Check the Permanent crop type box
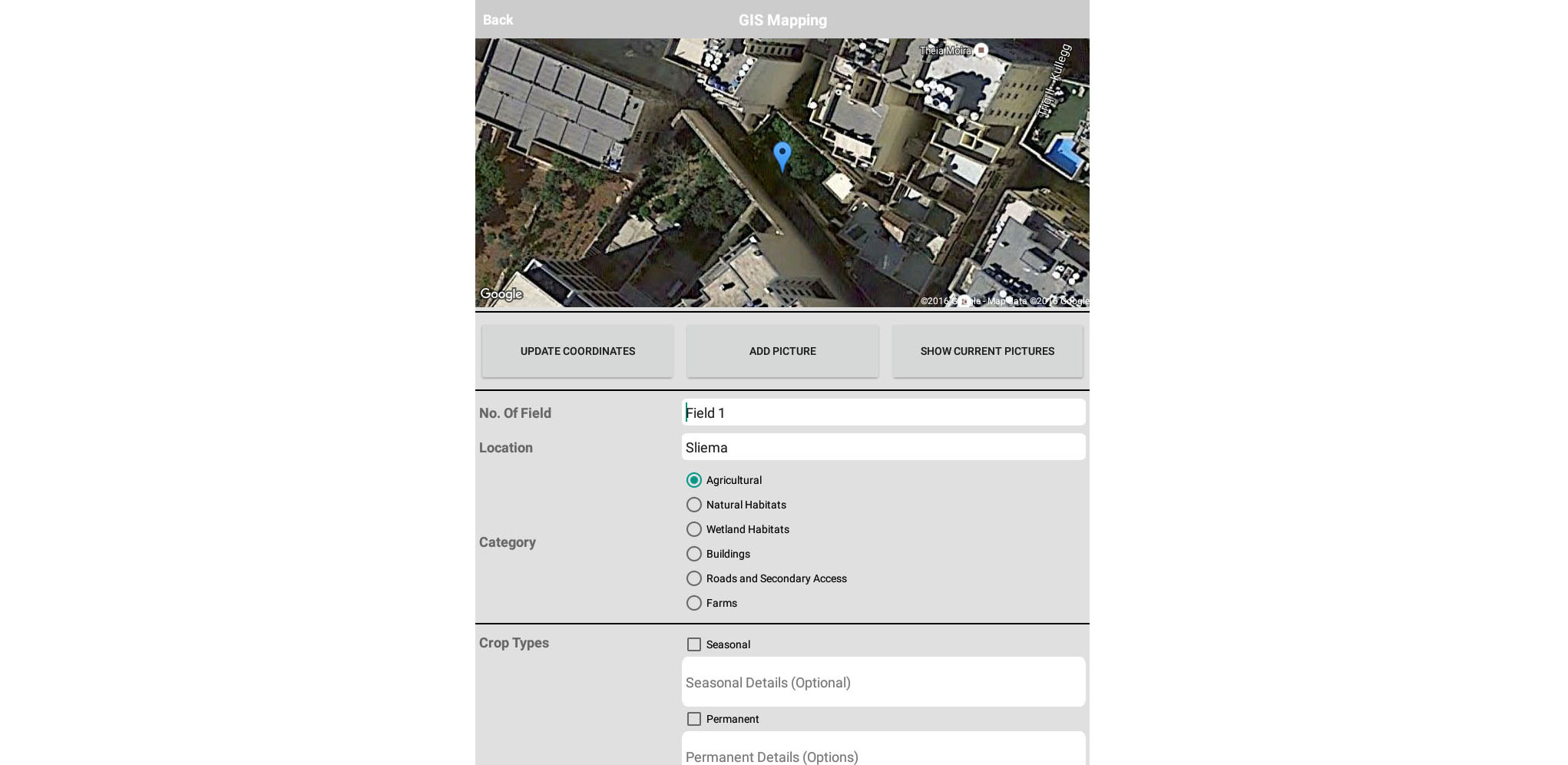1568x765 pixels. tap(694, 719)
